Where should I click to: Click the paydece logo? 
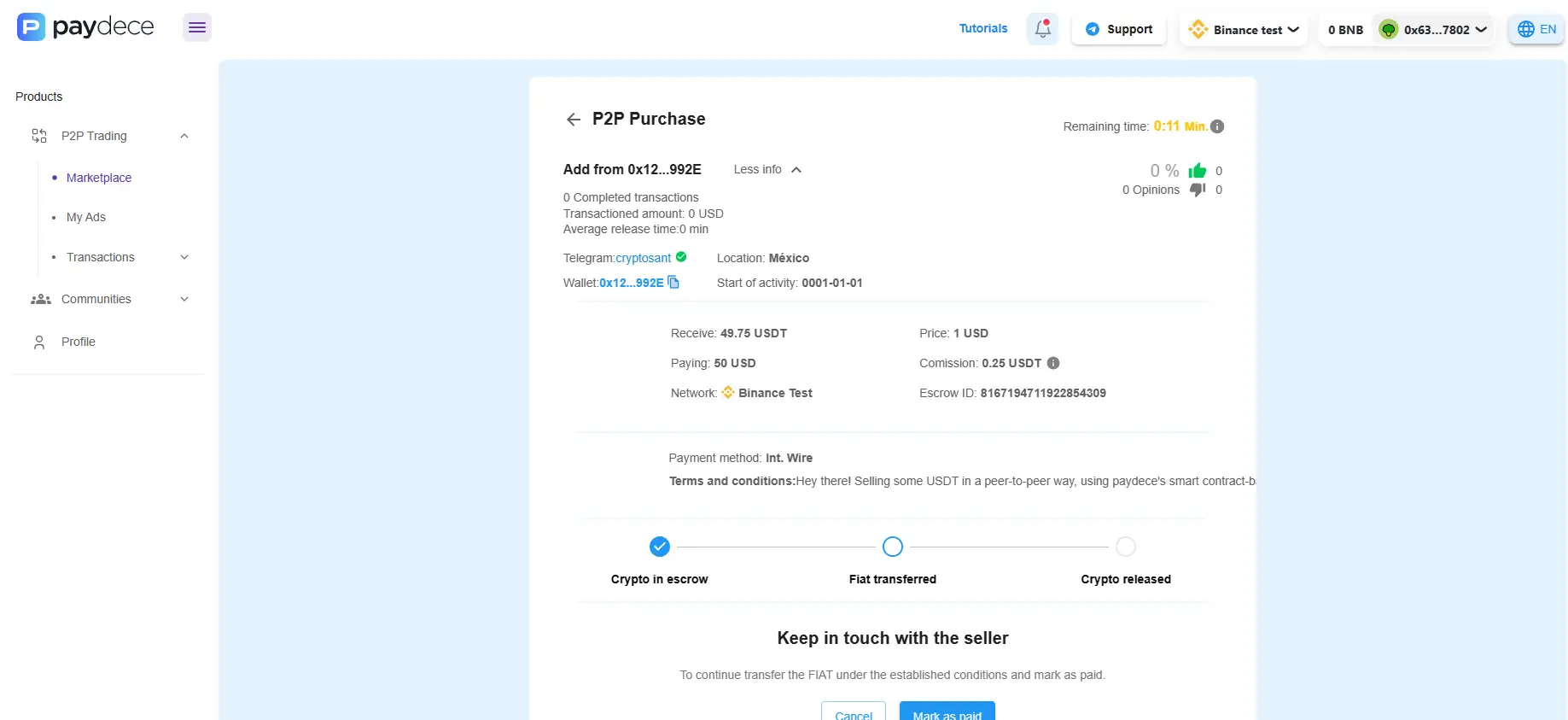(85, 27)
